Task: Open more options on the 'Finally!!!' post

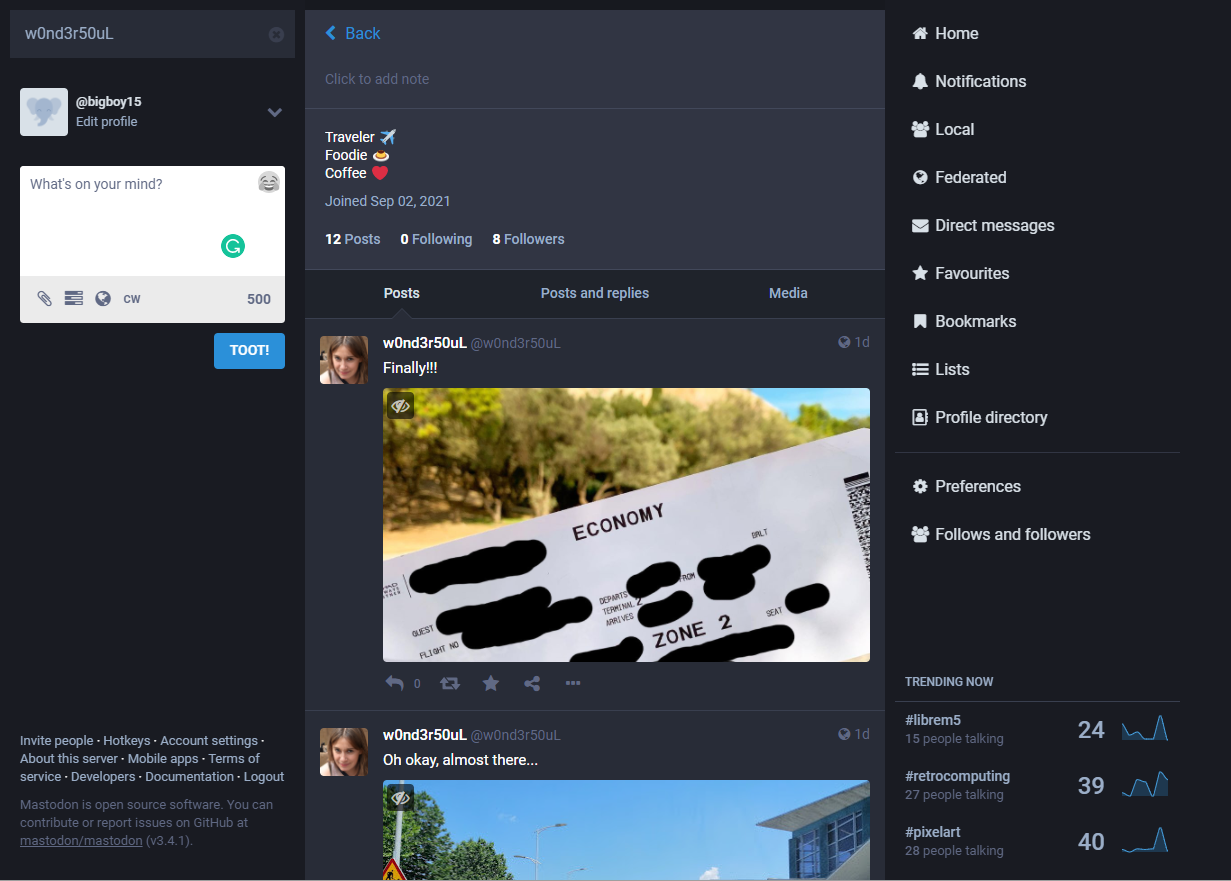Action: click(573, 684)
